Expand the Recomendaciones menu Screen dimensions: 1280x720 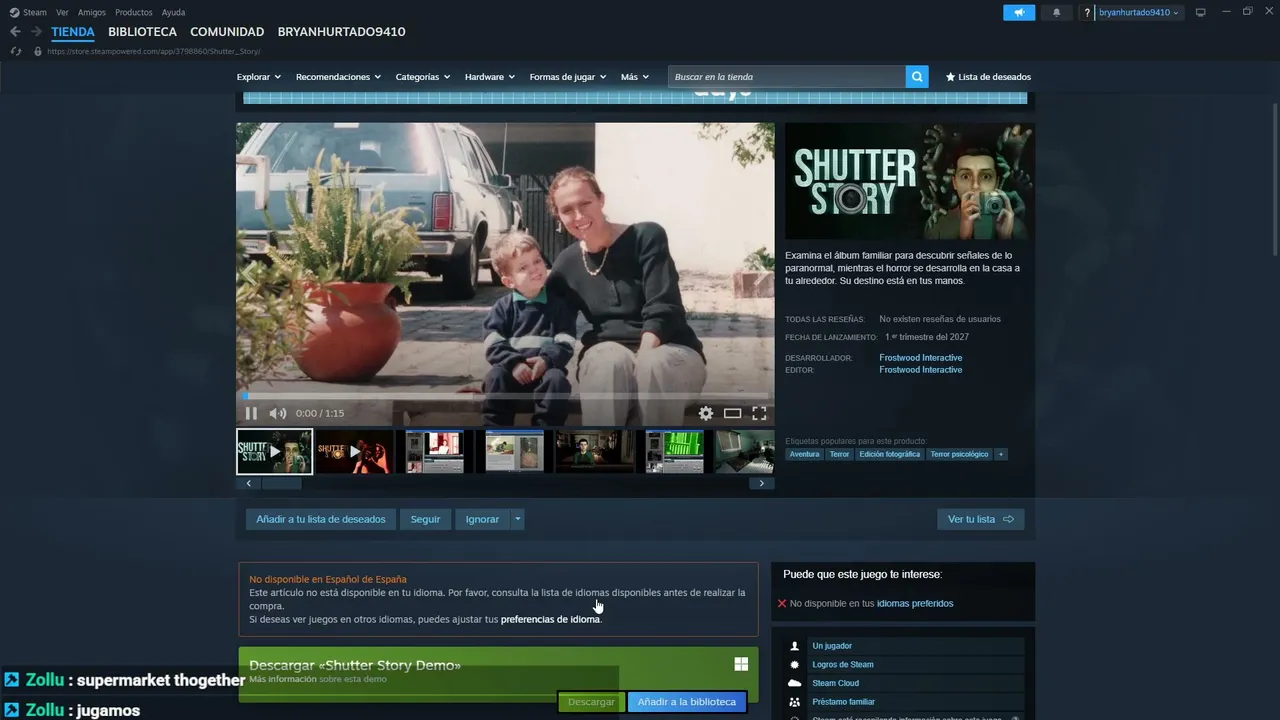coord(338,77)
